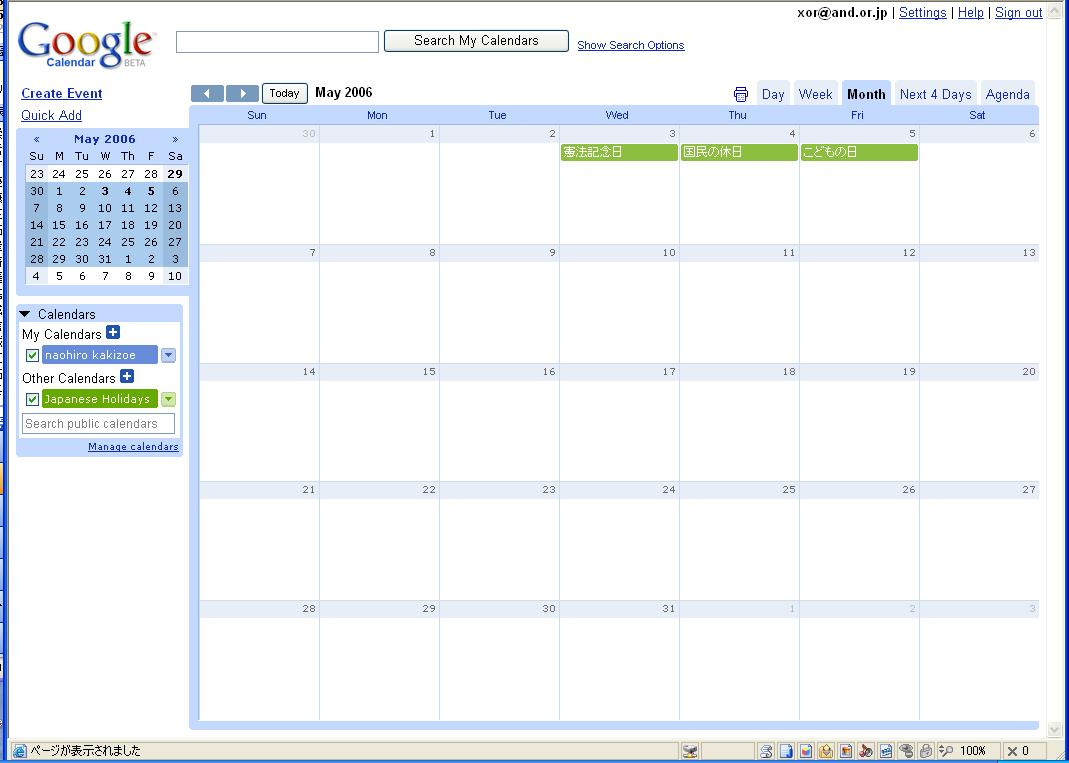Click the Today button
Viewport: 1069px width, 763px height.
(284, 93)
